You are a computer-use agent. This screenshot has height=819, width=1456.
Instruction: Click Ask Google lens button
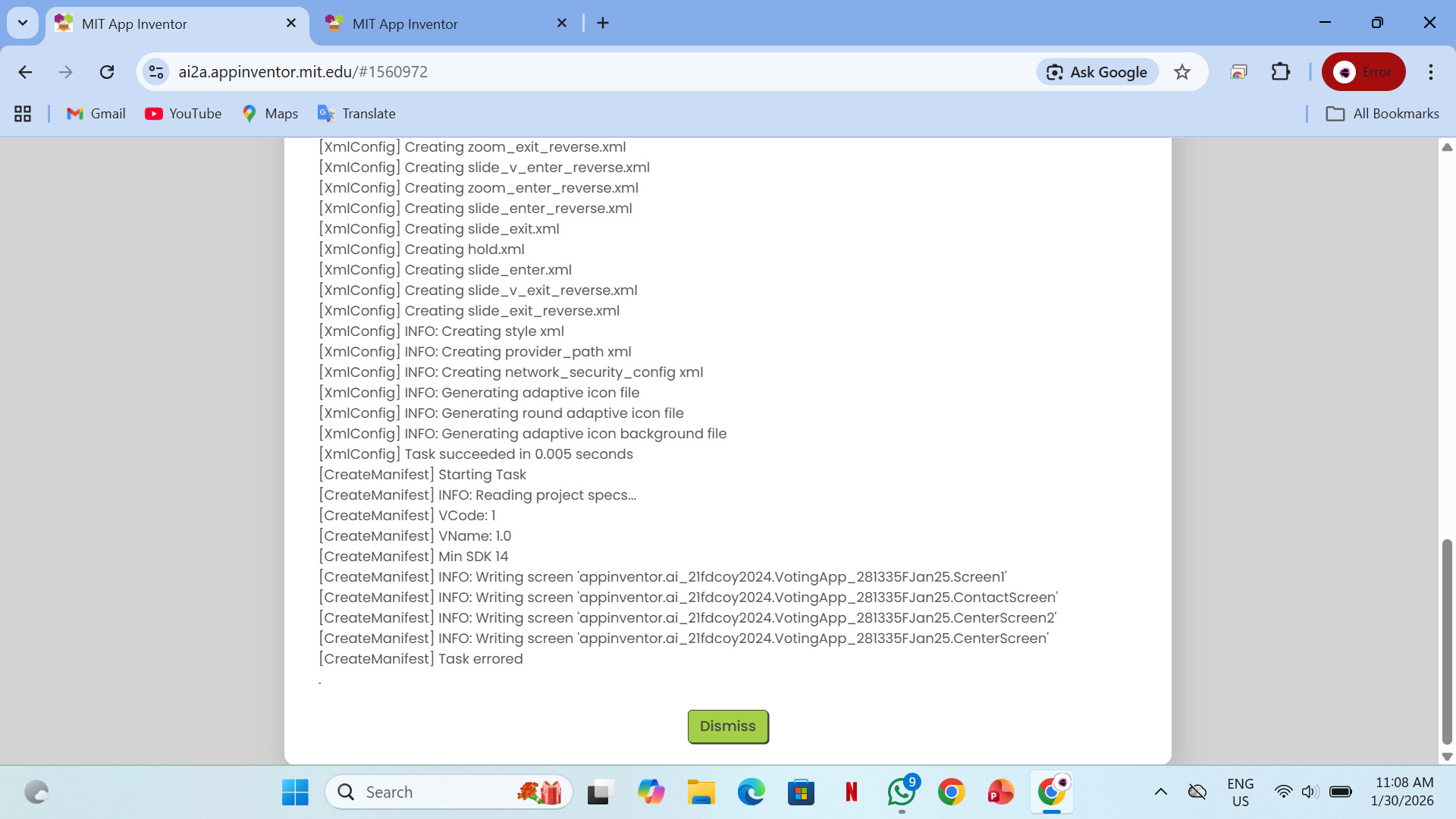pyautogui.click(x=1097, y=72)
